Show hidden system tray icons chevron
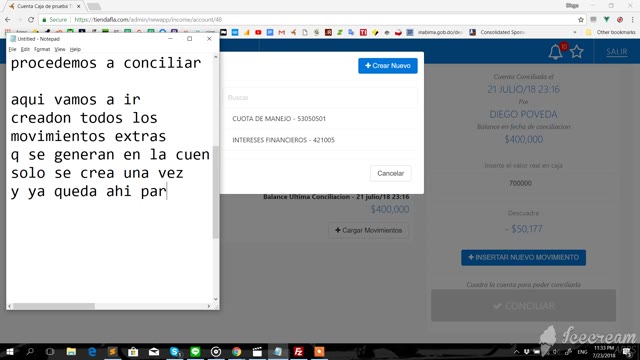Image resolution: width=640 pixels, height=360 pixels. [x=516, y=351]
